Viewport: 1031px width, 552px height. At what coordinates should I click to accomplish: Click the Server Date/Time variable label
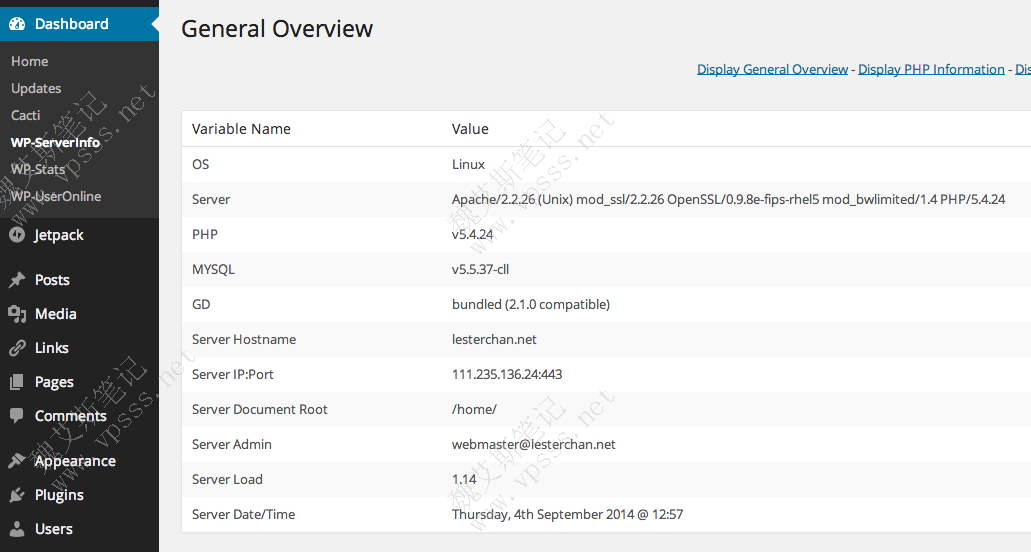(243, 515)
